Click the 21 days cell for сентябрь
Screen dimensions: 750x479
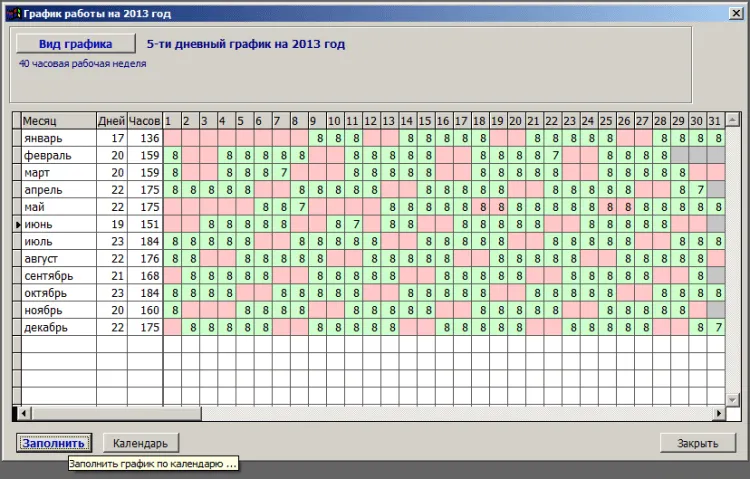click(111, 276)
